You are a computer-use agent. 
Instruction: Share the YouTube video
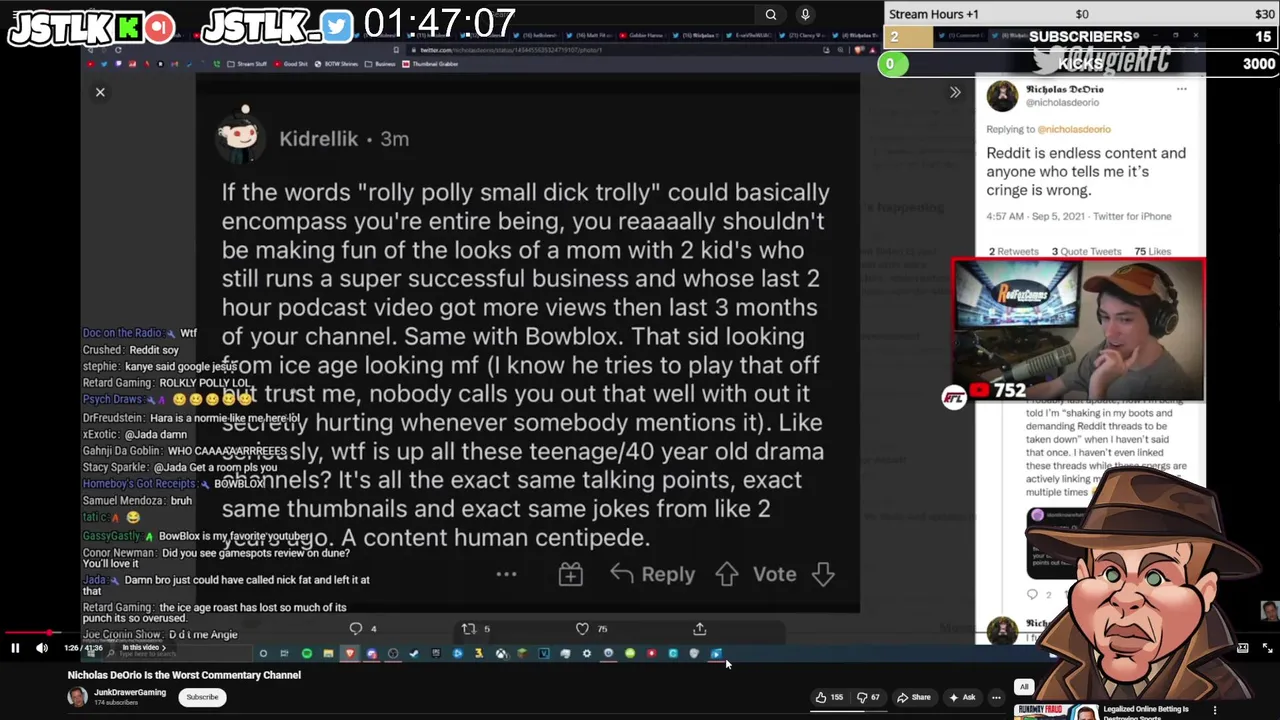pyautogui.click(x=913, y=697)
